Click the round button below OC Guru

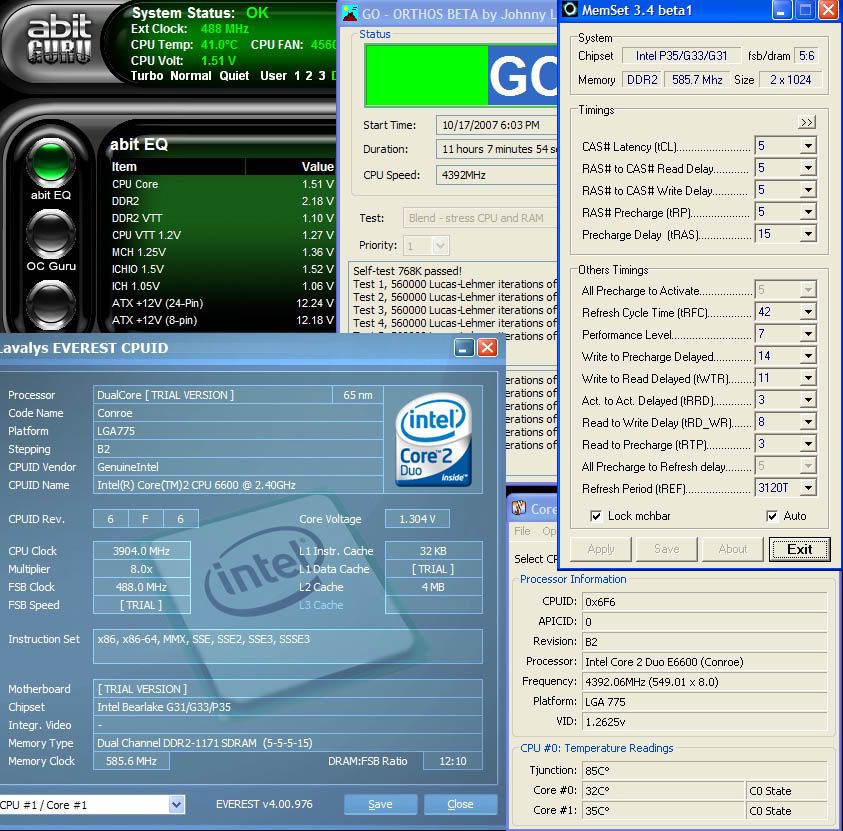(x=51, y=304)
